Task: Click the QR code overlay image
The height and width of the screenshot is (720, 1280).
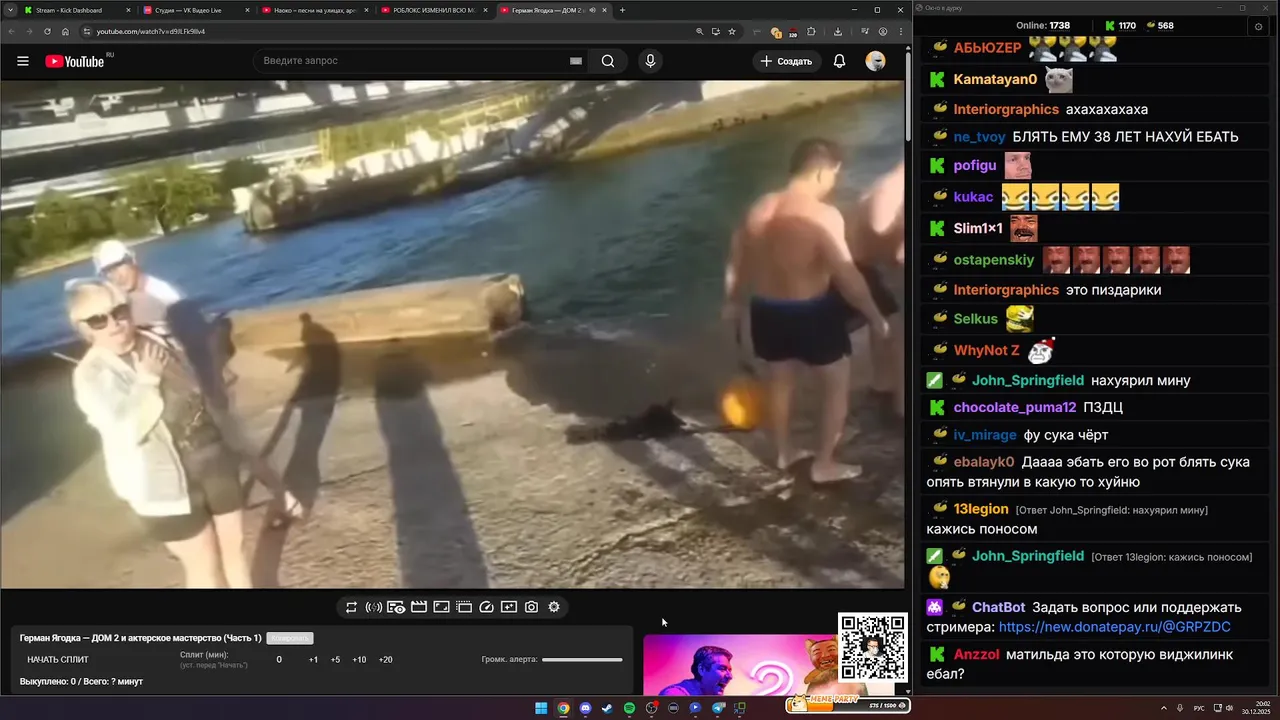Action: pyautogui.click(x=873, y=647)
